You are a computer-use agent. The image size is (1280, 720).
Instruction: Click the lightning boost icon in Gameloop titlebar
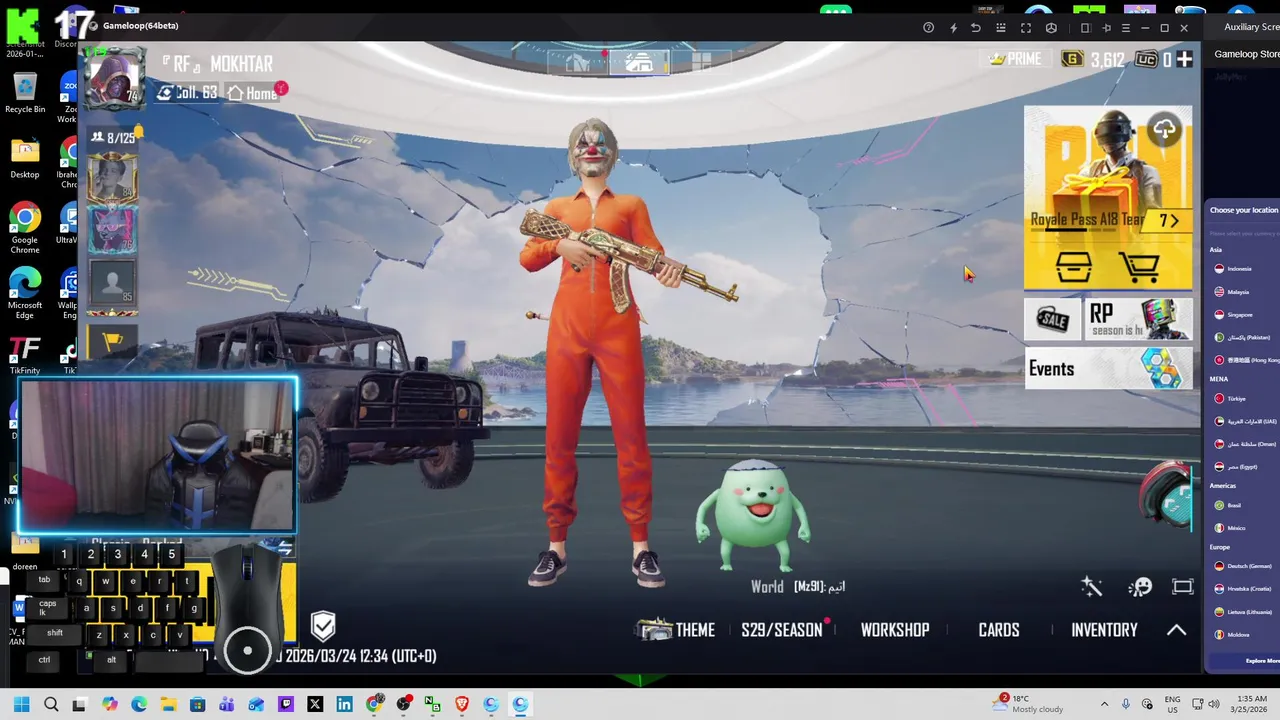(953, 28)
